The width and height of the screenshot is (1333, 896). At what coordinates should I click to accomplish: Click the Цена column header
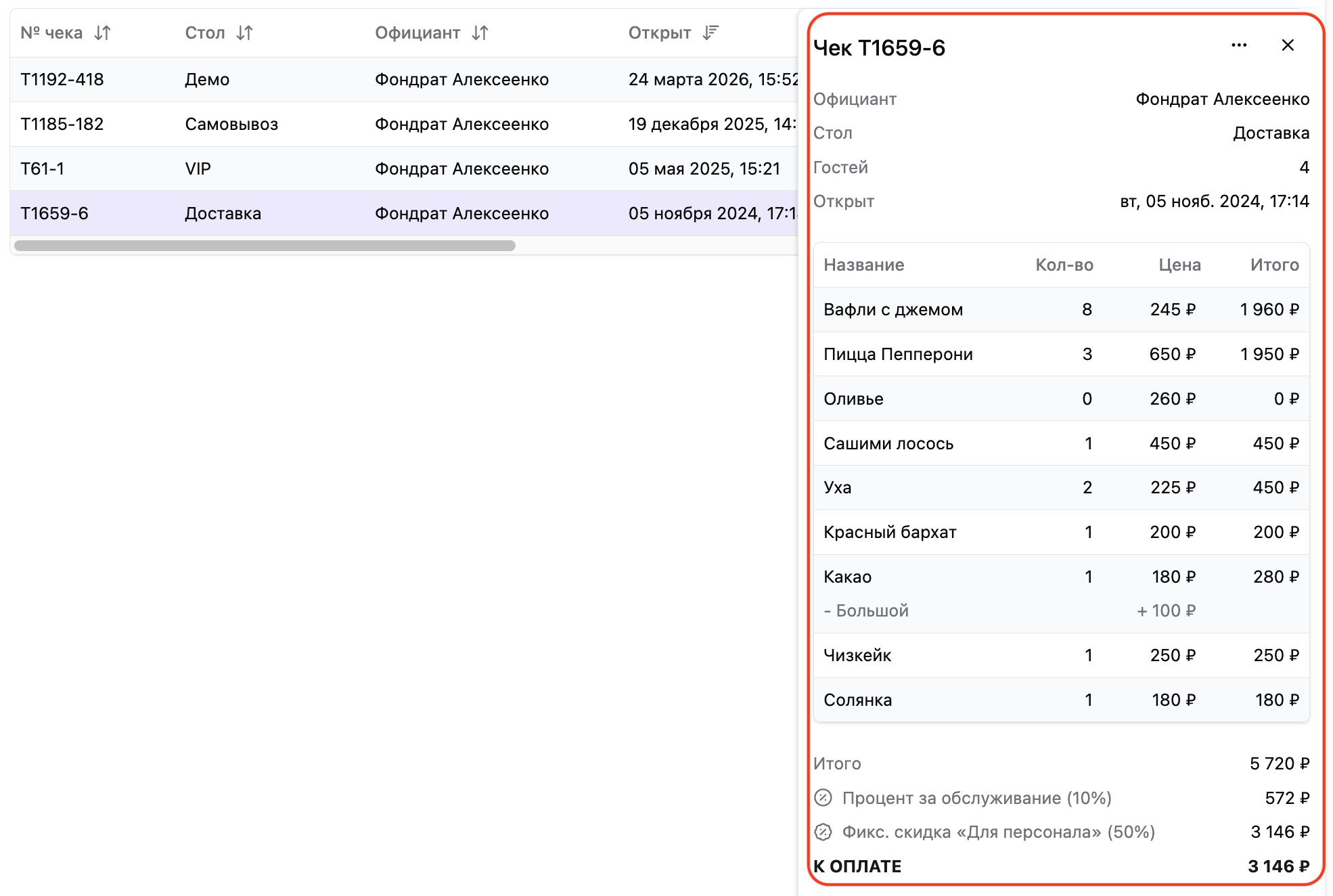coord(1179,265)
